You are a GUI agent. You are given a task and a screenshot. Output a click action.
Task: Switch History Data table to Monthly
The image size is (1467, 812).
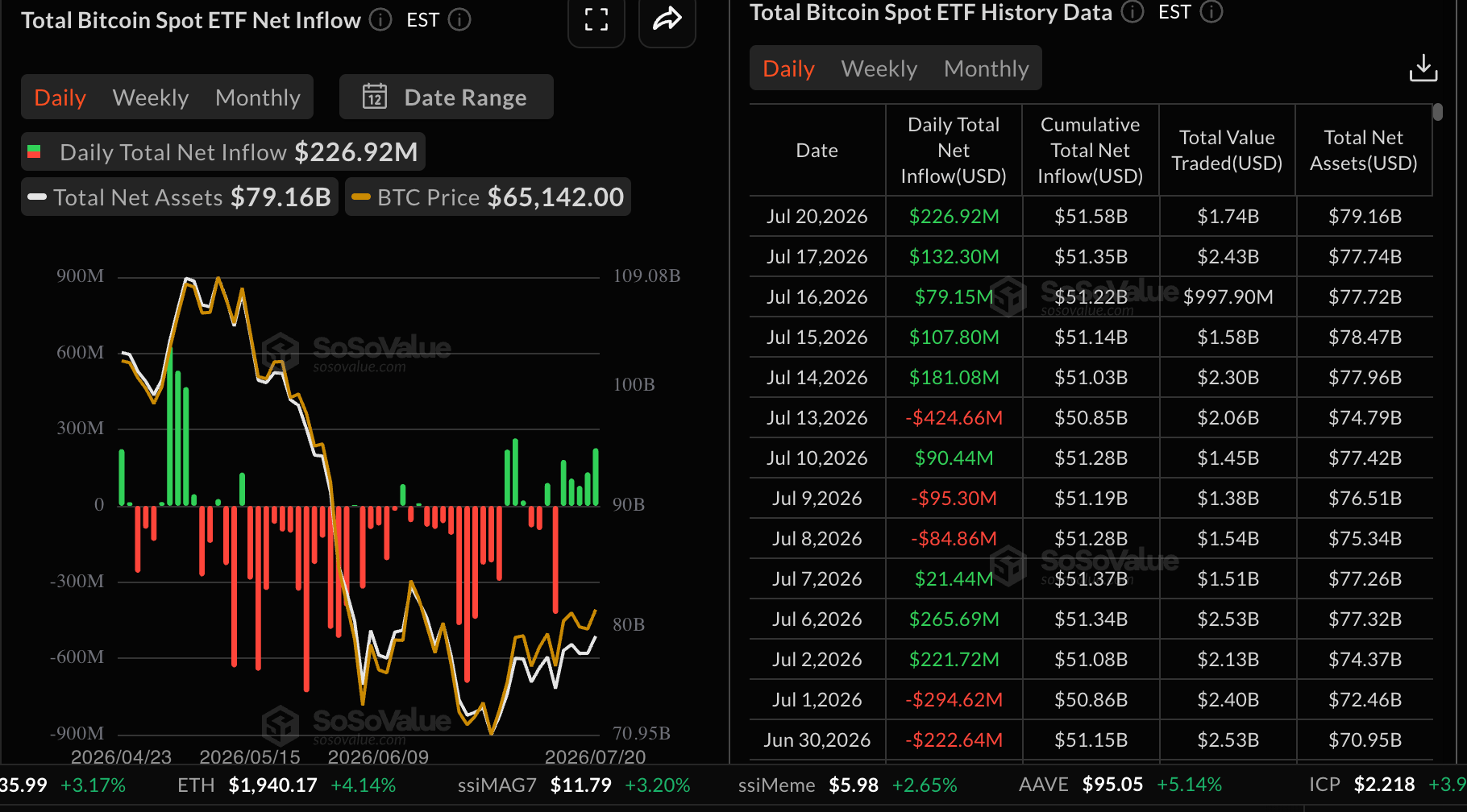point(987,68)
